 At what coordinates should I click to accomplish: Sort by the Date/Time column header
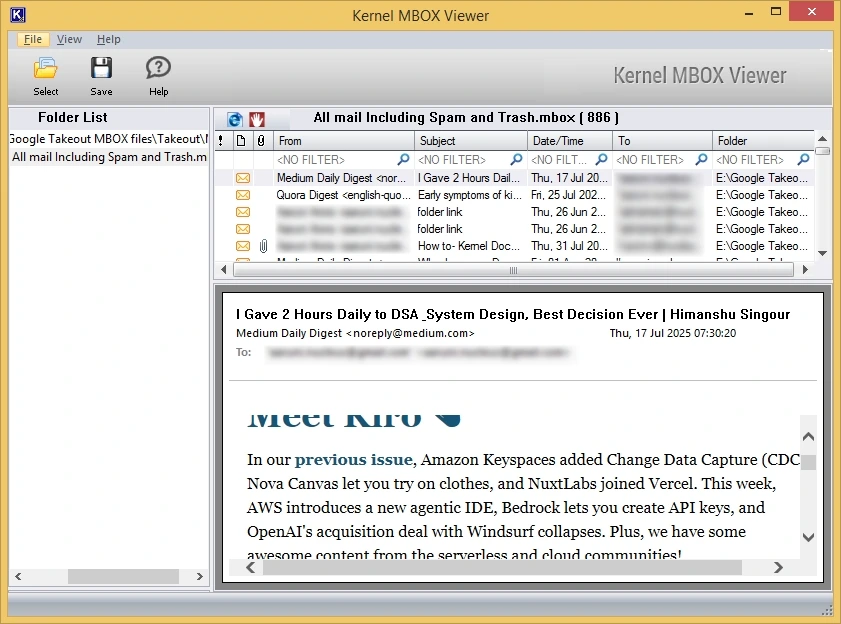coord(570,141)
